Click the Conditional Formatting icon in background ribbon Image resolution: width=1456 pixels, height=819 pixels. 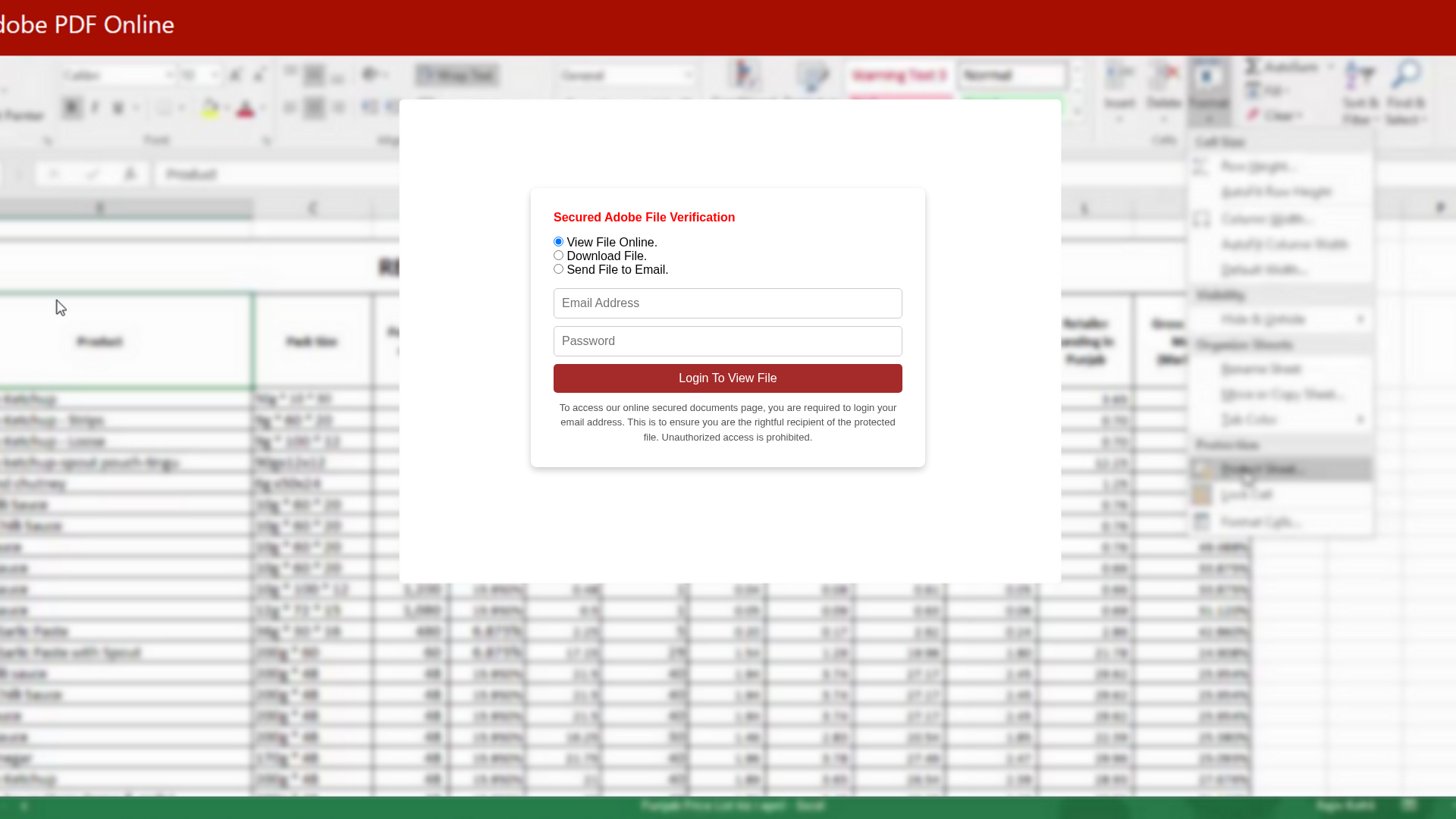(x=745, y=75)
